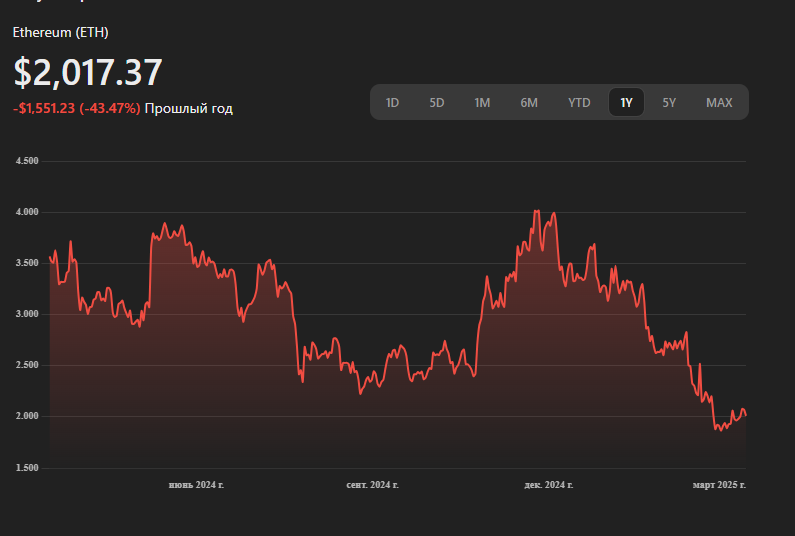Click the 'Прошлый год' label
Image resolution: width=795 pixels, height=536 pixels.
(x=189, y=109)
